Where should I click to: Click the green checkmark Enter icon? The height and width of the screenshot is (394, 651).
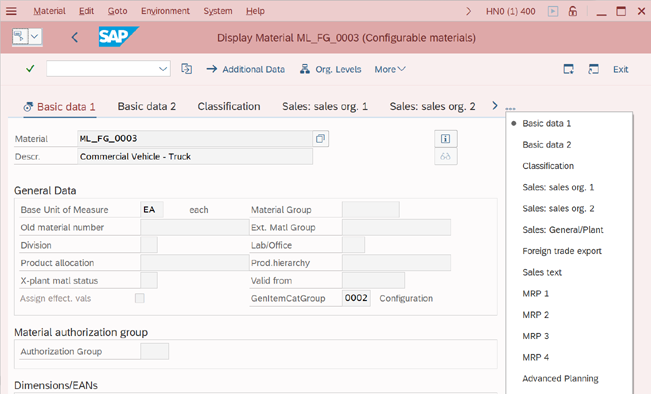[30, 69]
